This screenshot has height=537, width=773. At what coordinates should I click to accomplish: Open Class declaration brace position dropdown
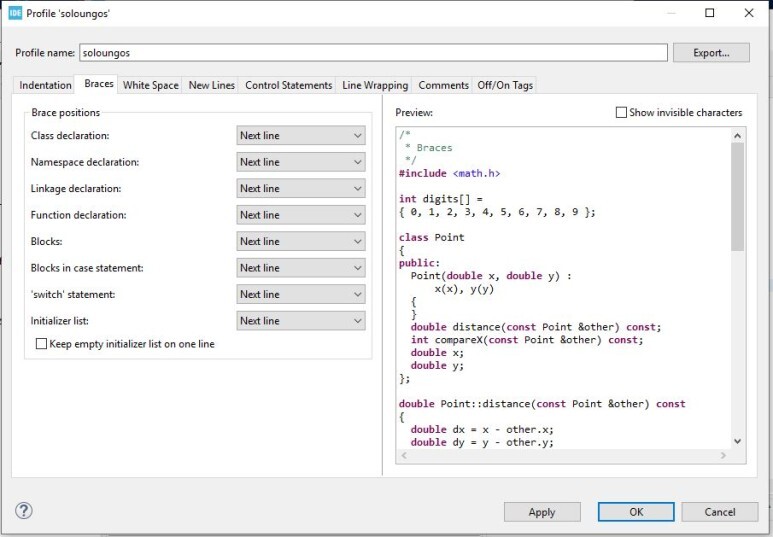(301, 136)
